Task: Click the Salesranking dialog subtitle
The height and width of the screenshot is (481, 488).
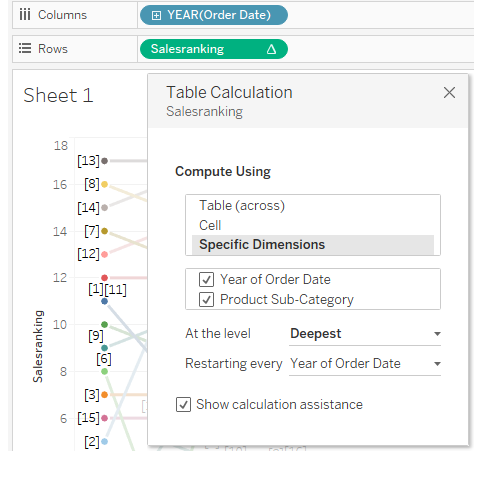Action: [x=204, y=111]
